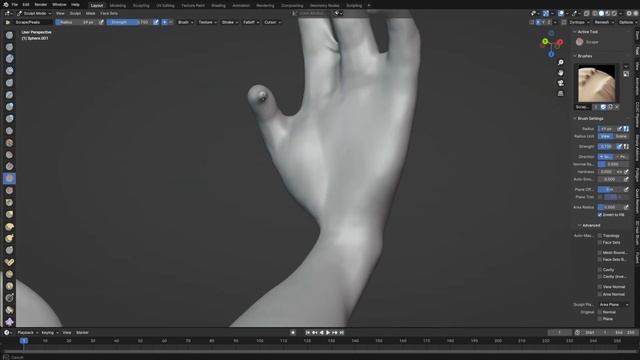The image size is (640, 360).
Task: Click the Strength slider in header tool settings
Action: coord(129,22)
